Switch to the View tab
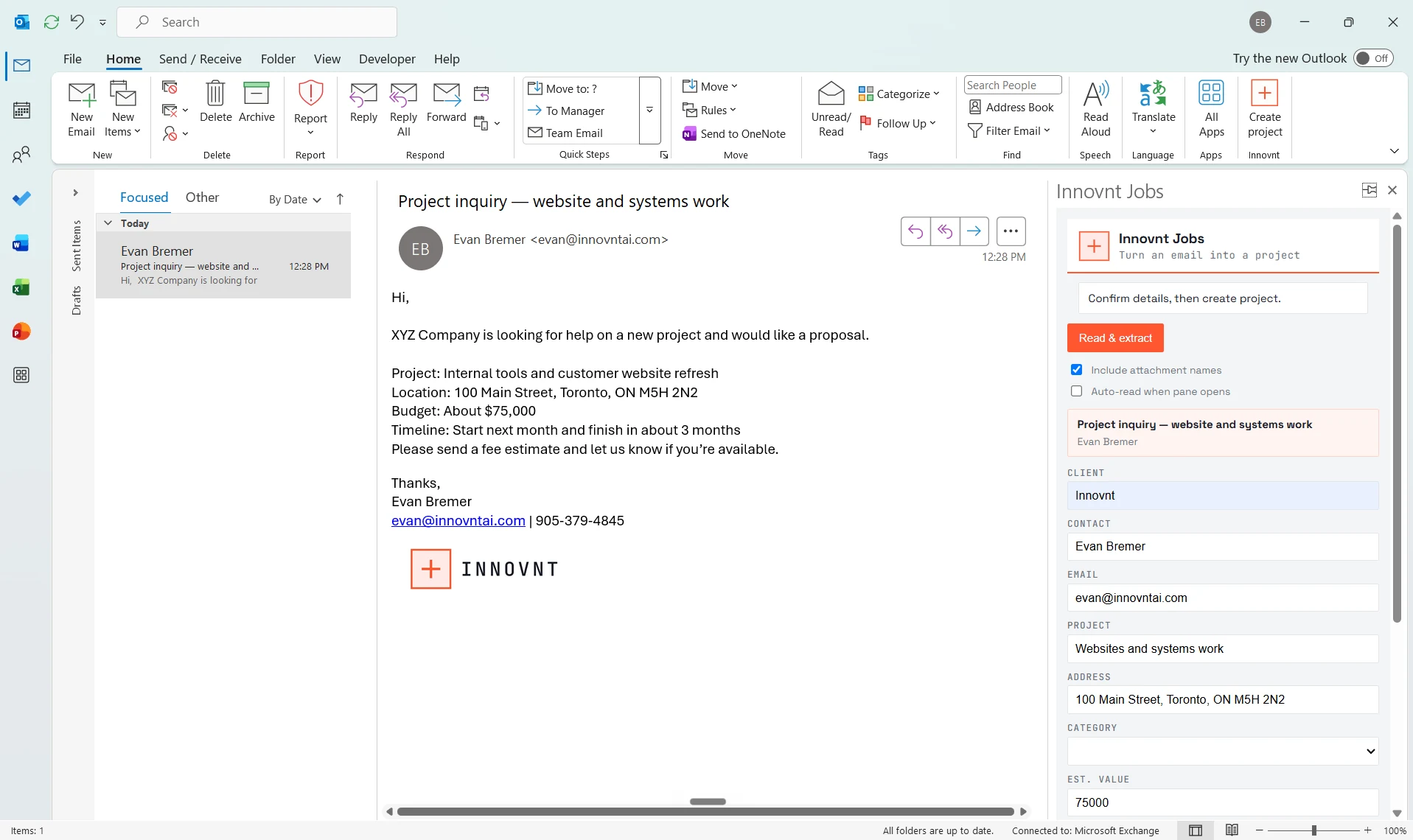Viewport: 1413px width, 840px height. click(327, 59)
